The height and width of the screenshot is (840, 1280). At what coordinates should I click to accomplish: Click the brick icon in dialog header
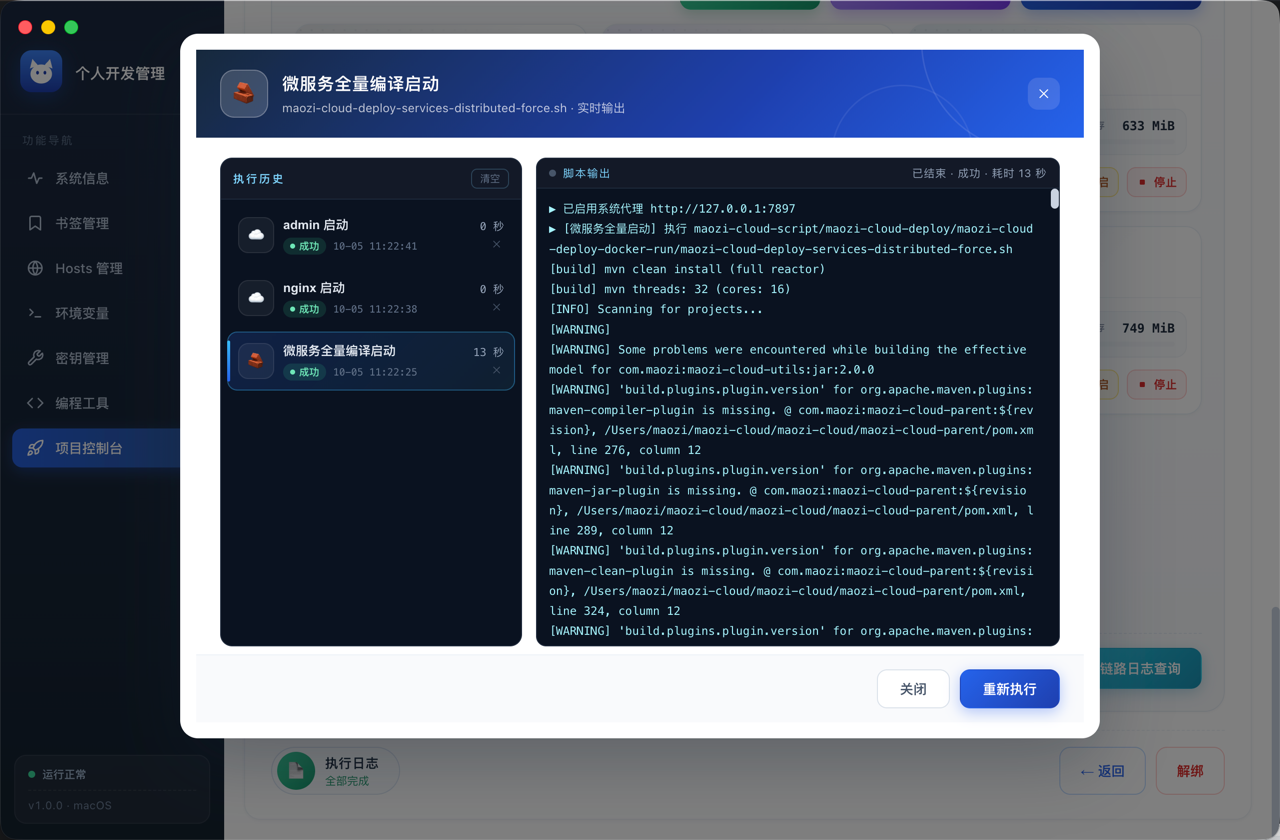pos(244,94)
